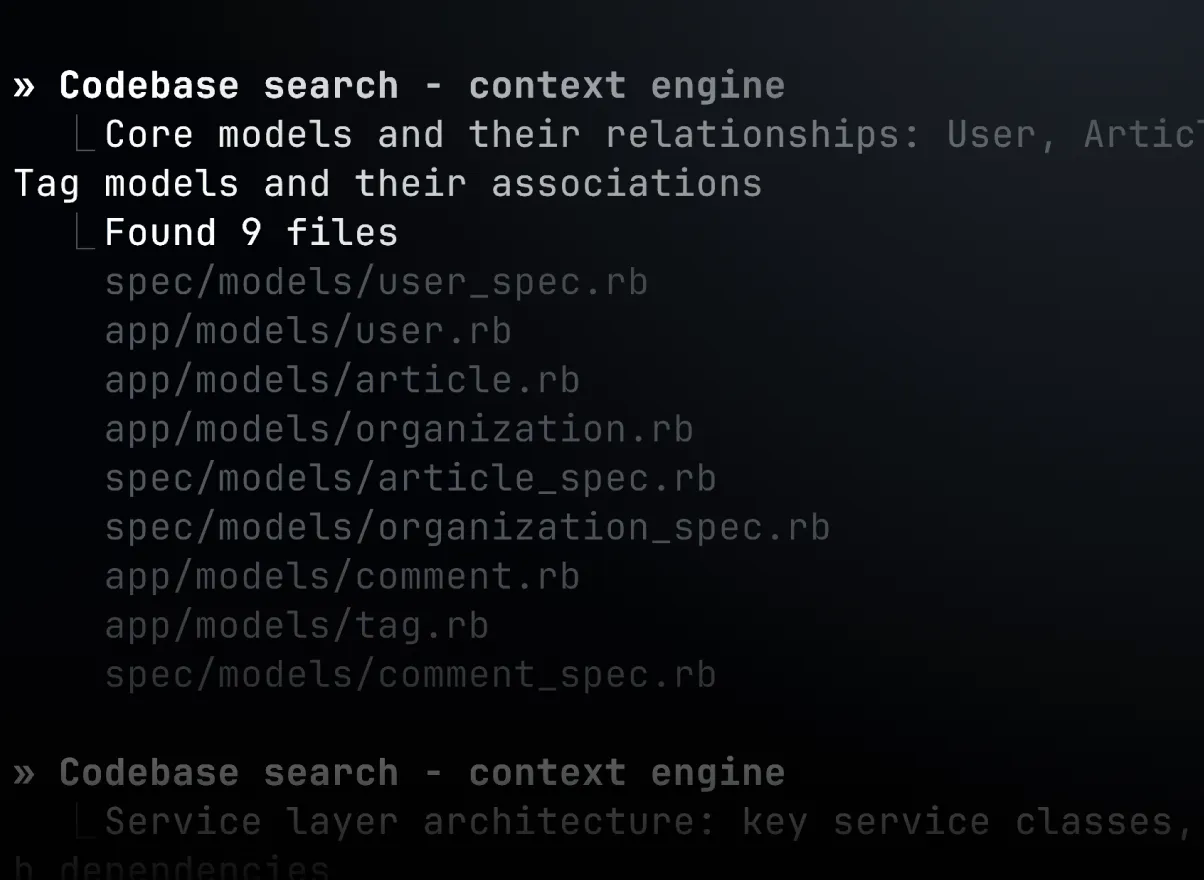Click spec/models/comment_spec.rb path

tap(410, 675)
